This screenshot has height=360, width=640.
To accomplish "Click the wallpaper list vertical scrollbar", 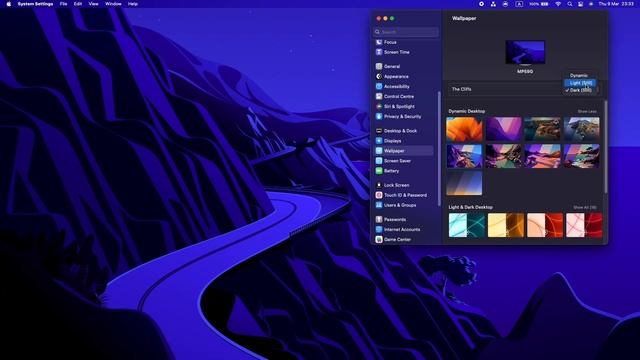I will [606, 147].
